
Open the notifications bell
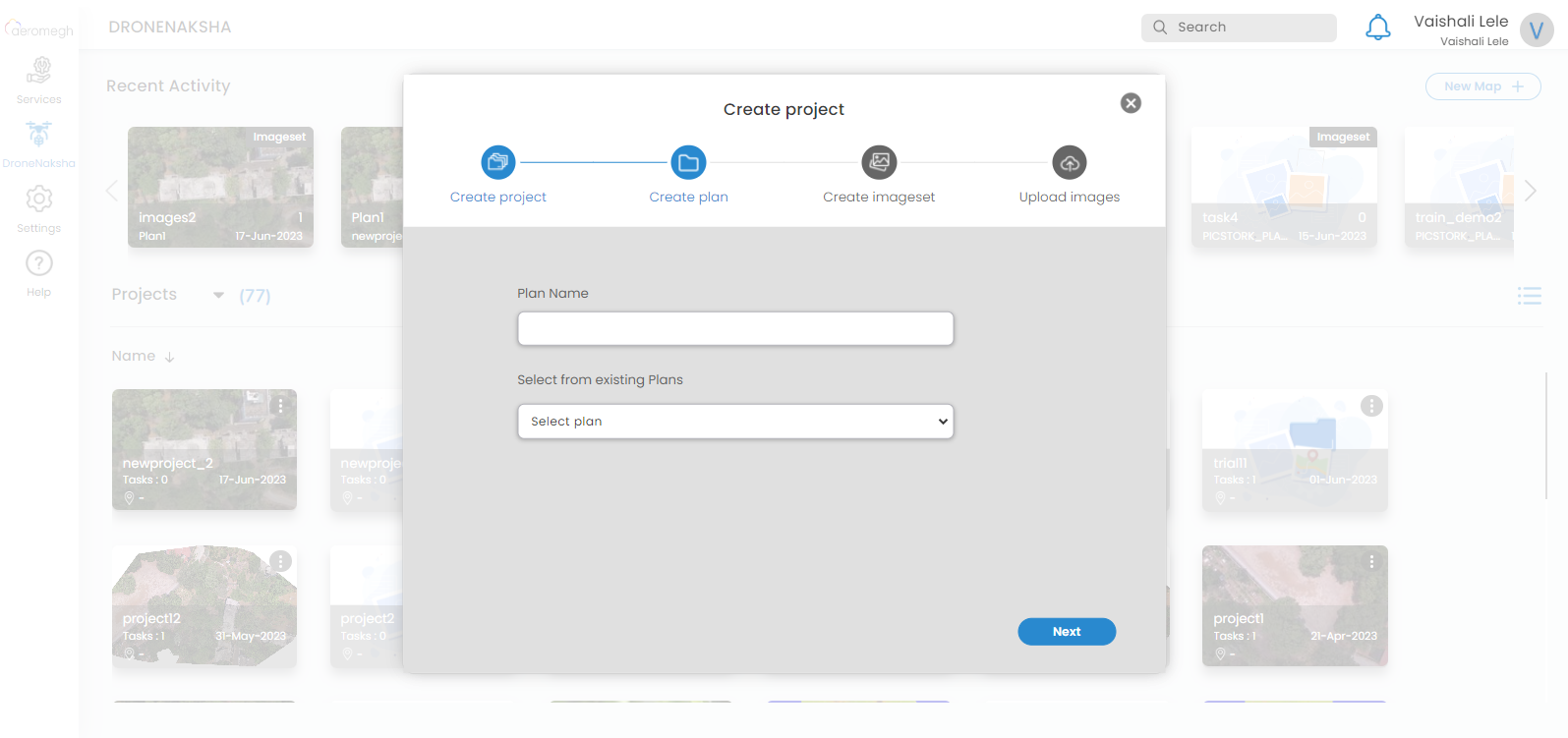(x=1378, y=28)
